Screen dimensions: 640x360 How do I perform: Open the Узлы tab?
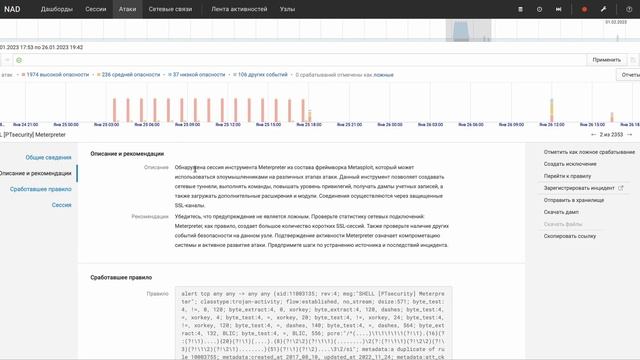pyautogui.click(x=287, y=9)
